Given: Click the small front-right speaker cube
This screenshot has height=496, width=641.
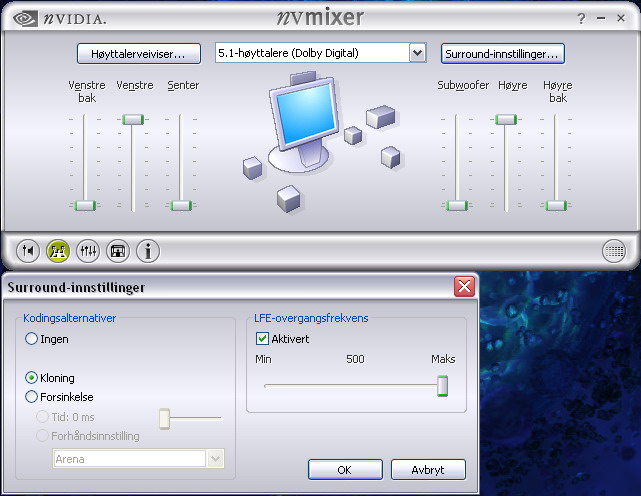Looking at the screenshot, I should click(353, 135).
